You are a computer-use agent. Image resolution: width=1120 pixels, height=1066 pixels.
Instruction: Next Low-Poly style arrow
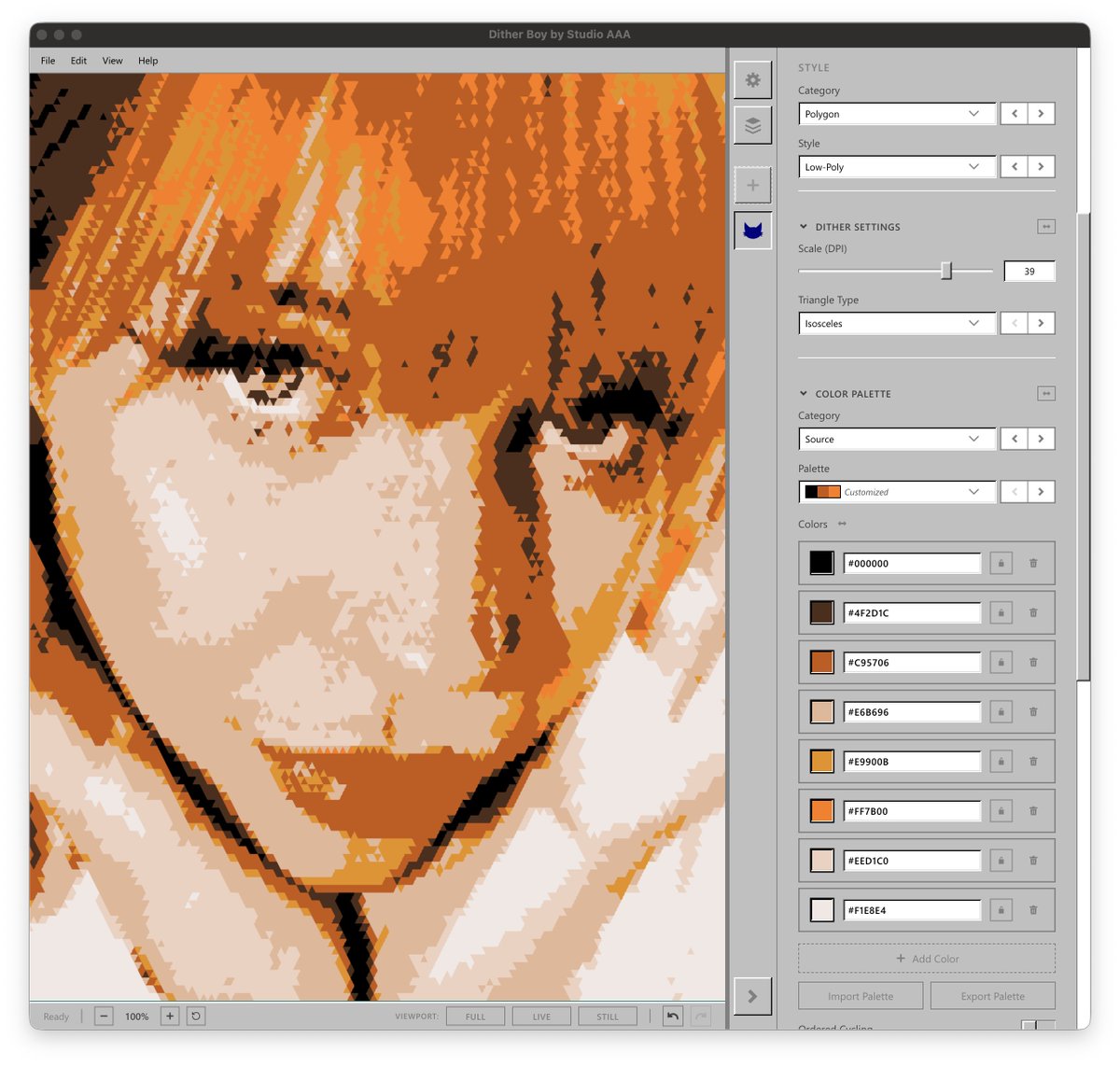[x=1042, y=167]
